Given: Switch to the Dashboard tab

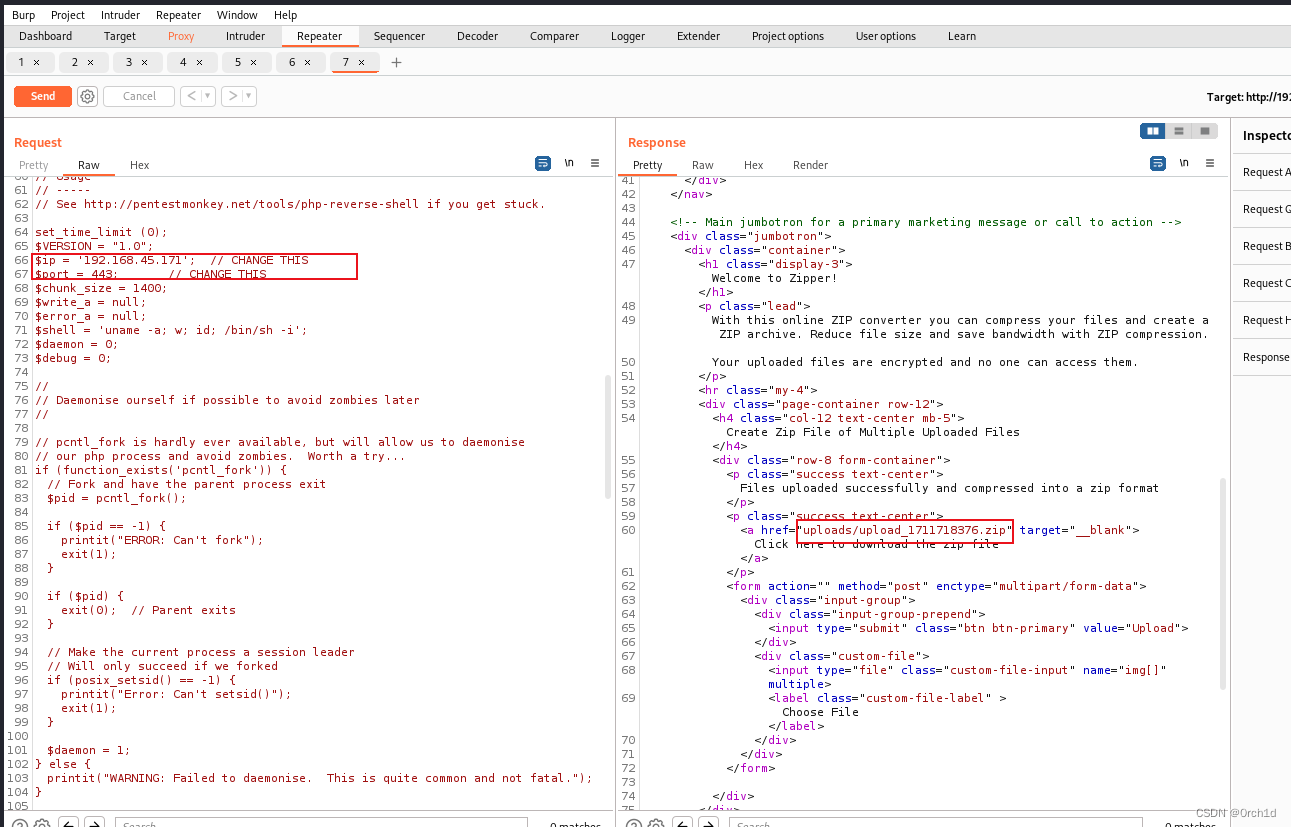Looking at the screenshot, I should coord(46,36).
